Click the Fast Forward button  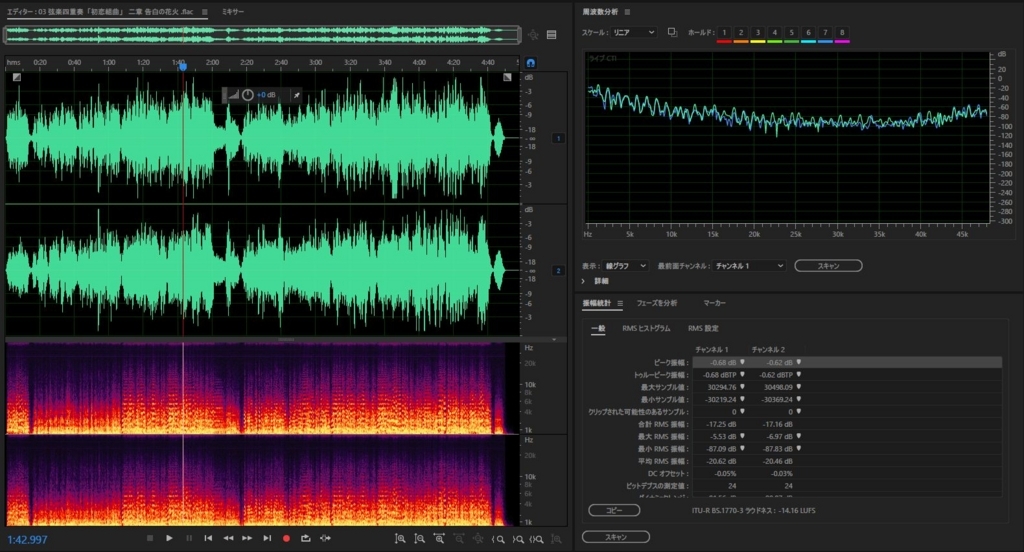pos(247,538)
